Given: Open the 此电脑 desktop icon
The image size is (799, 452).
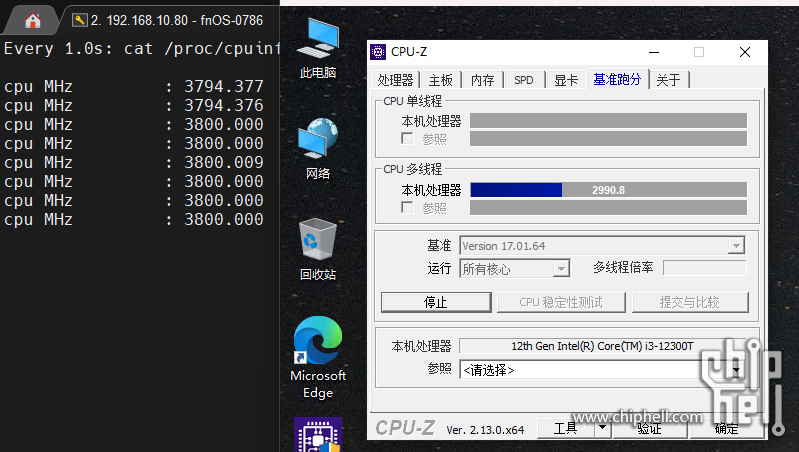Looking at the screenshot, I should click(318, 48).
